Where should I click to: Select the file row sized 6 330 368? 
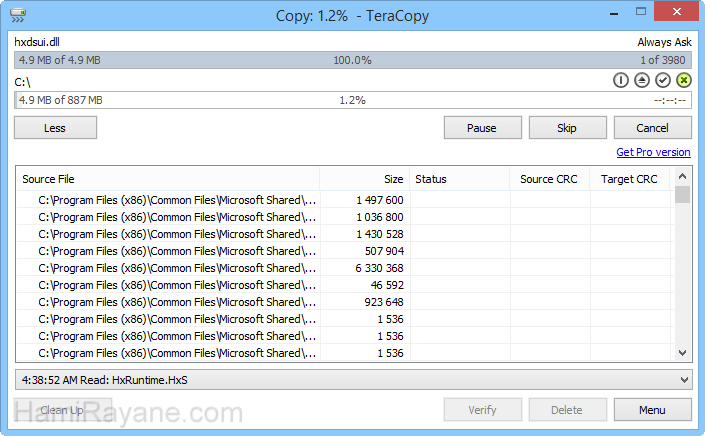coord(345,268)
